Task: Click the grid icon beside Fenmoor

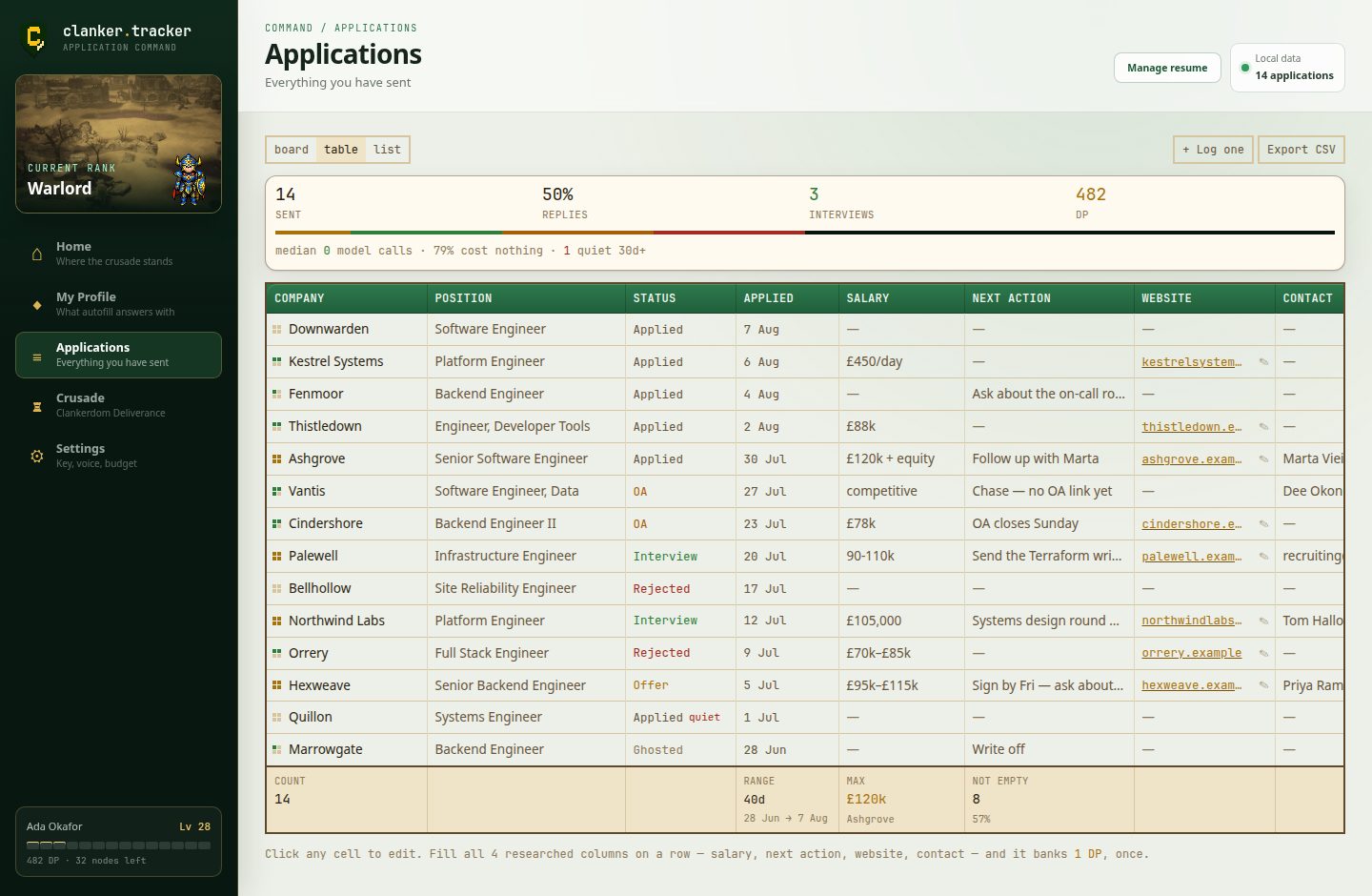Action: [x=277, y=395]
